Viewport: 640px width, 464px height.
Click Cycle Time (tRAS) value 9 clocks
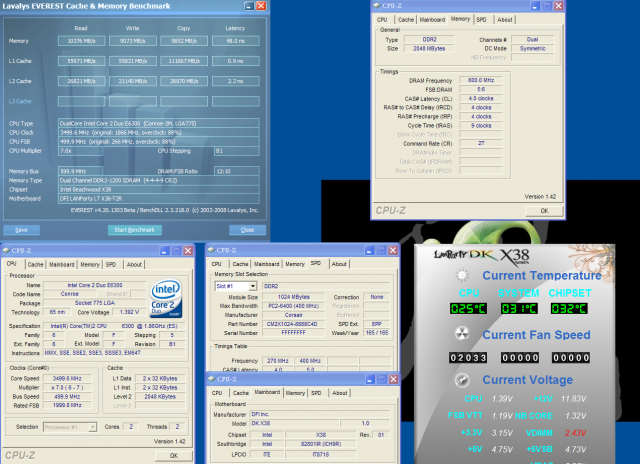(481, 125)
